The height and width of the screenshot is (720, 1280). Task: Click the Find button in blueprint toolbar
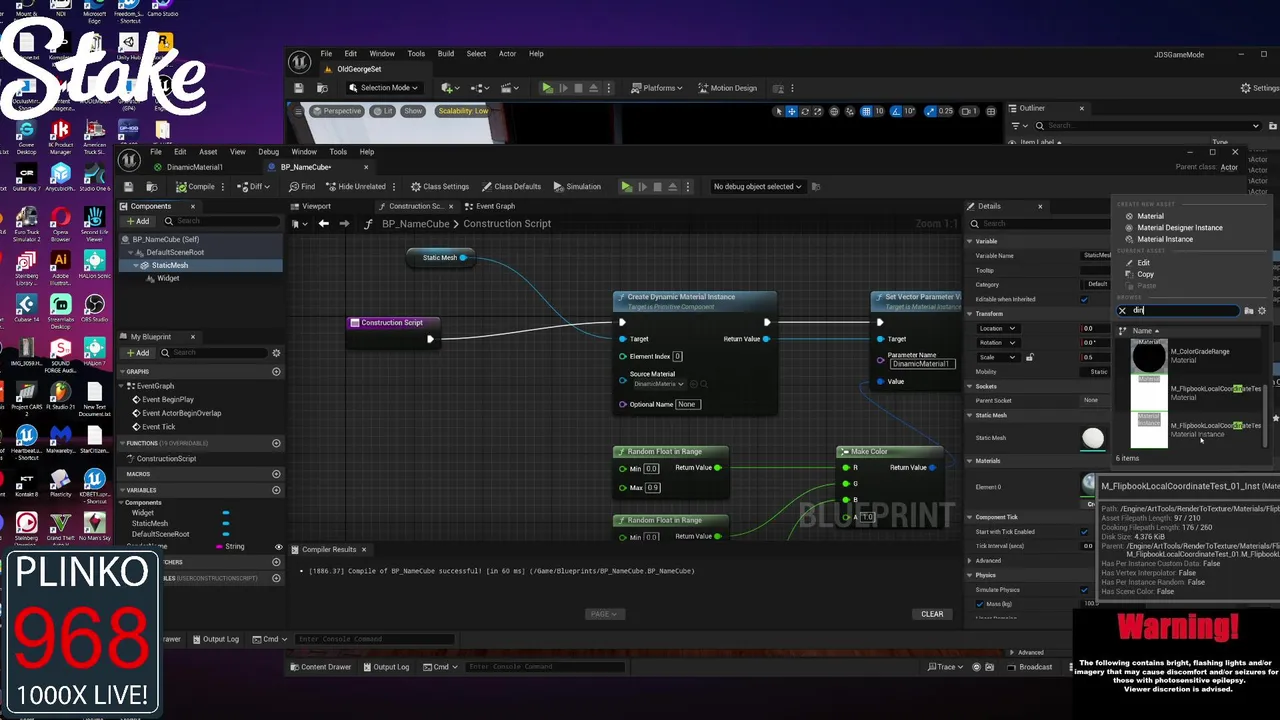tap(302, 186)
